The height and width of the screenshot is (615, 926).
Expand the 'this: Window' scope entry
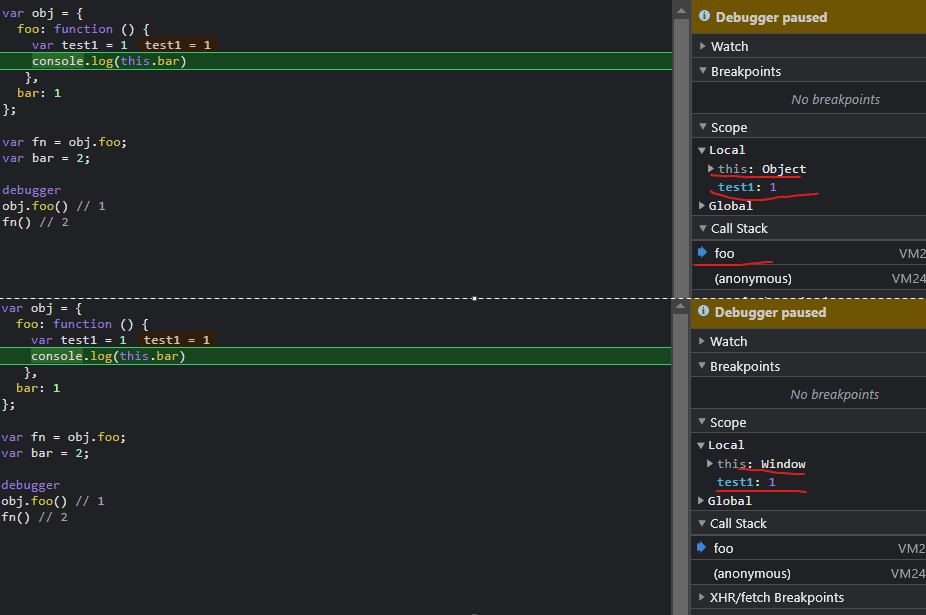tap(710, 464)
